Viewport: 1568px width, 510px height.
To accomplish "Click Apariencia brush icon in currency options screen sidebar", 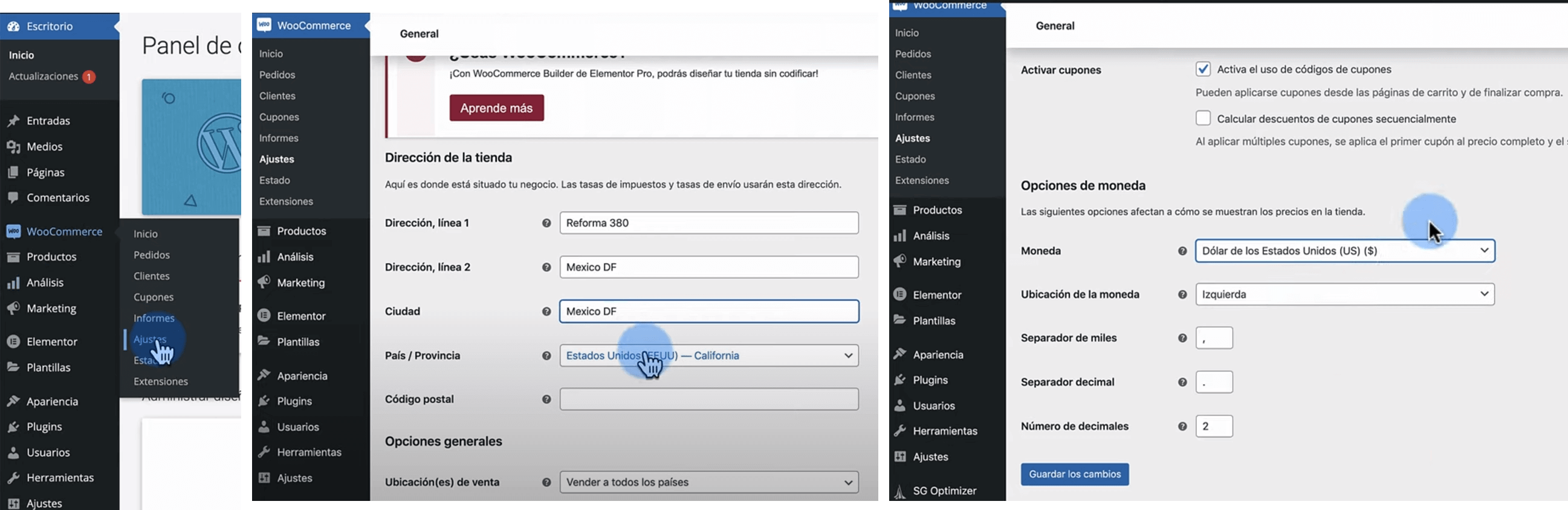I will click(899, 354).
